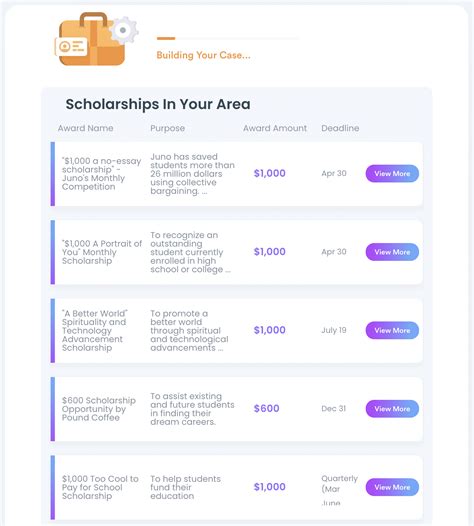Click the briefcase case-building icon
The width and height of the screenshot is (474, 526).
pos(96,39)
